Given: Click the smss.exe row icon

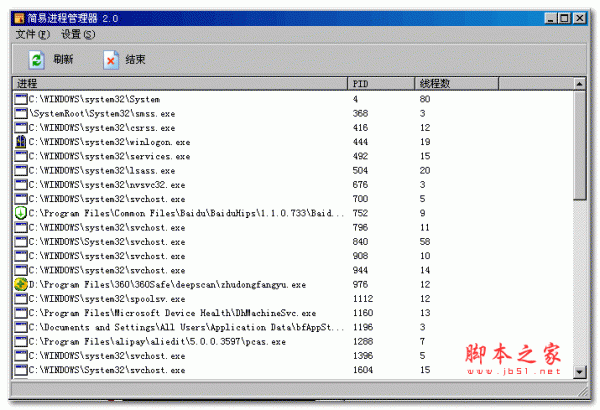Looking at the screenshot, I should (x=21, y=113).
